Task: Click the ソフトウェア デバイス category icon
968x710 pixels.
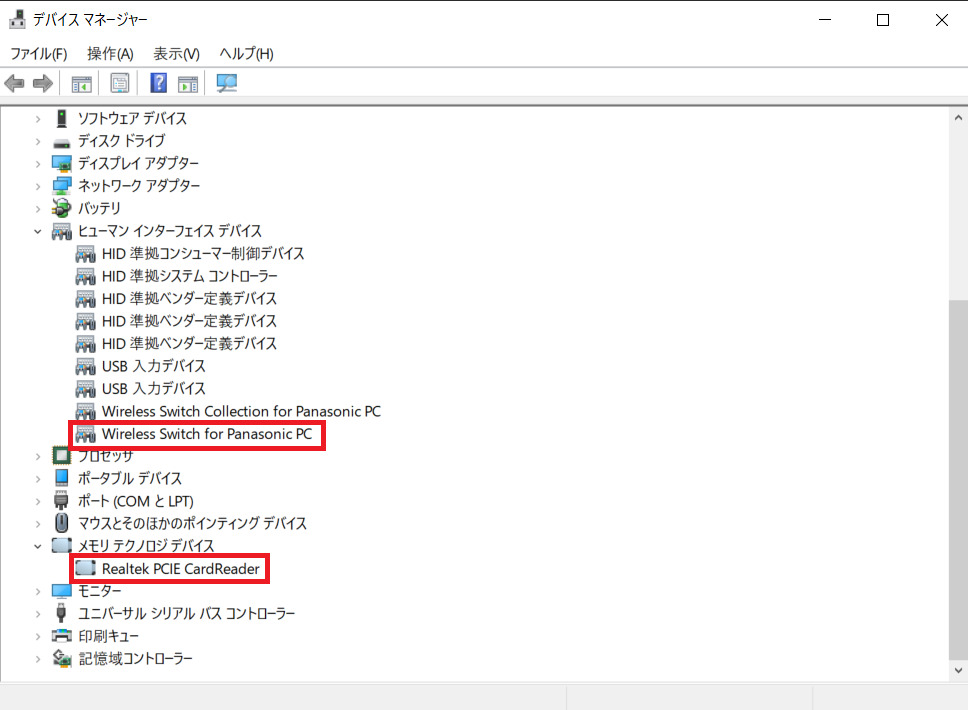Action: [x=62, y=118]
